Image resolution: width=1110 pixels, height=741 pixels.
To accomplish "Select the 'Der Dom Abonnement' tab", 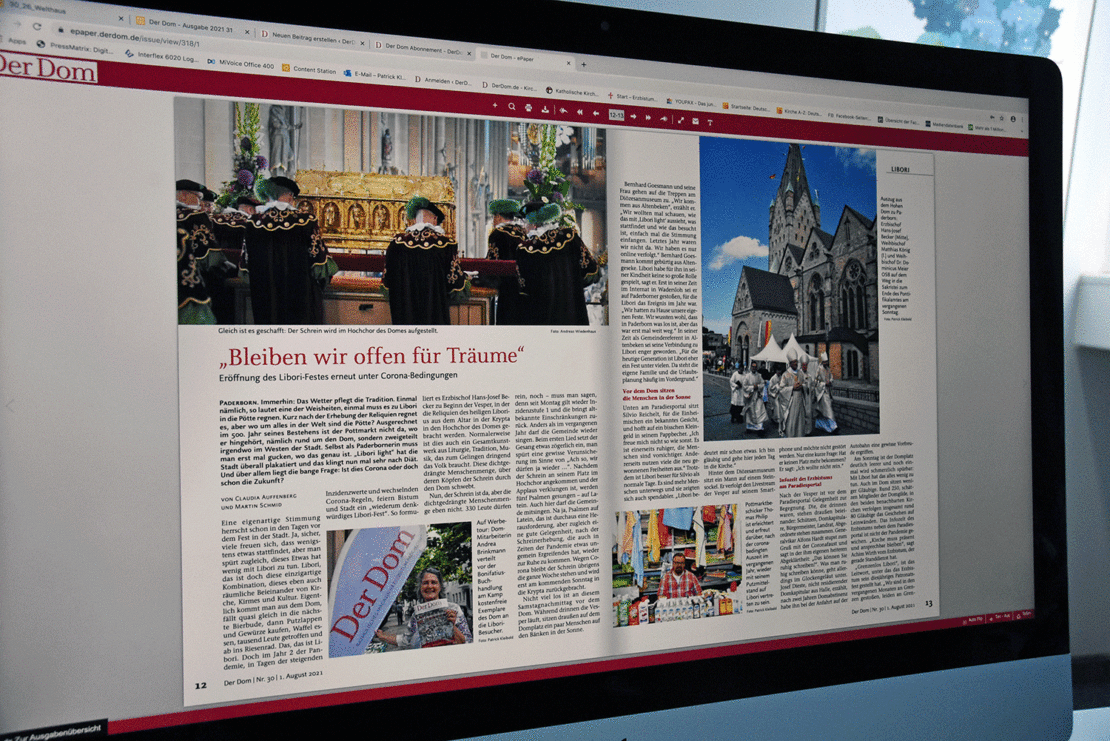I will coord(420,47).
